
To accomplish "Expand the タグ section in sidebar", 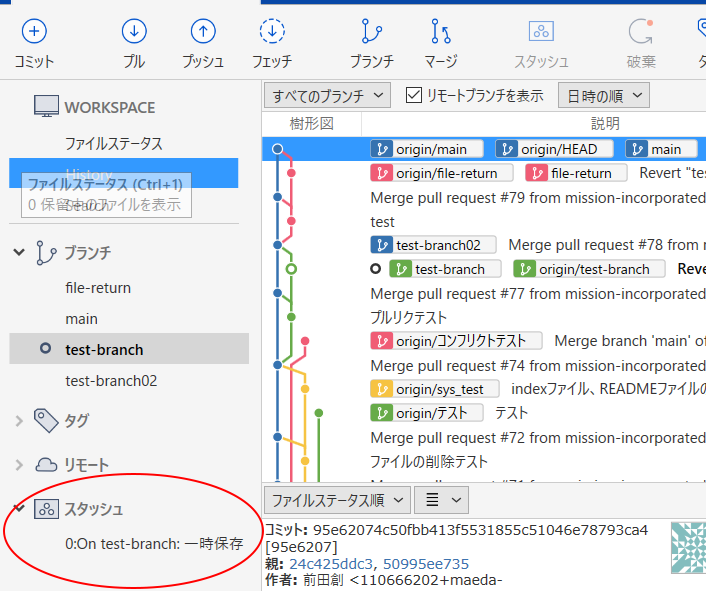I will [19, 420].
